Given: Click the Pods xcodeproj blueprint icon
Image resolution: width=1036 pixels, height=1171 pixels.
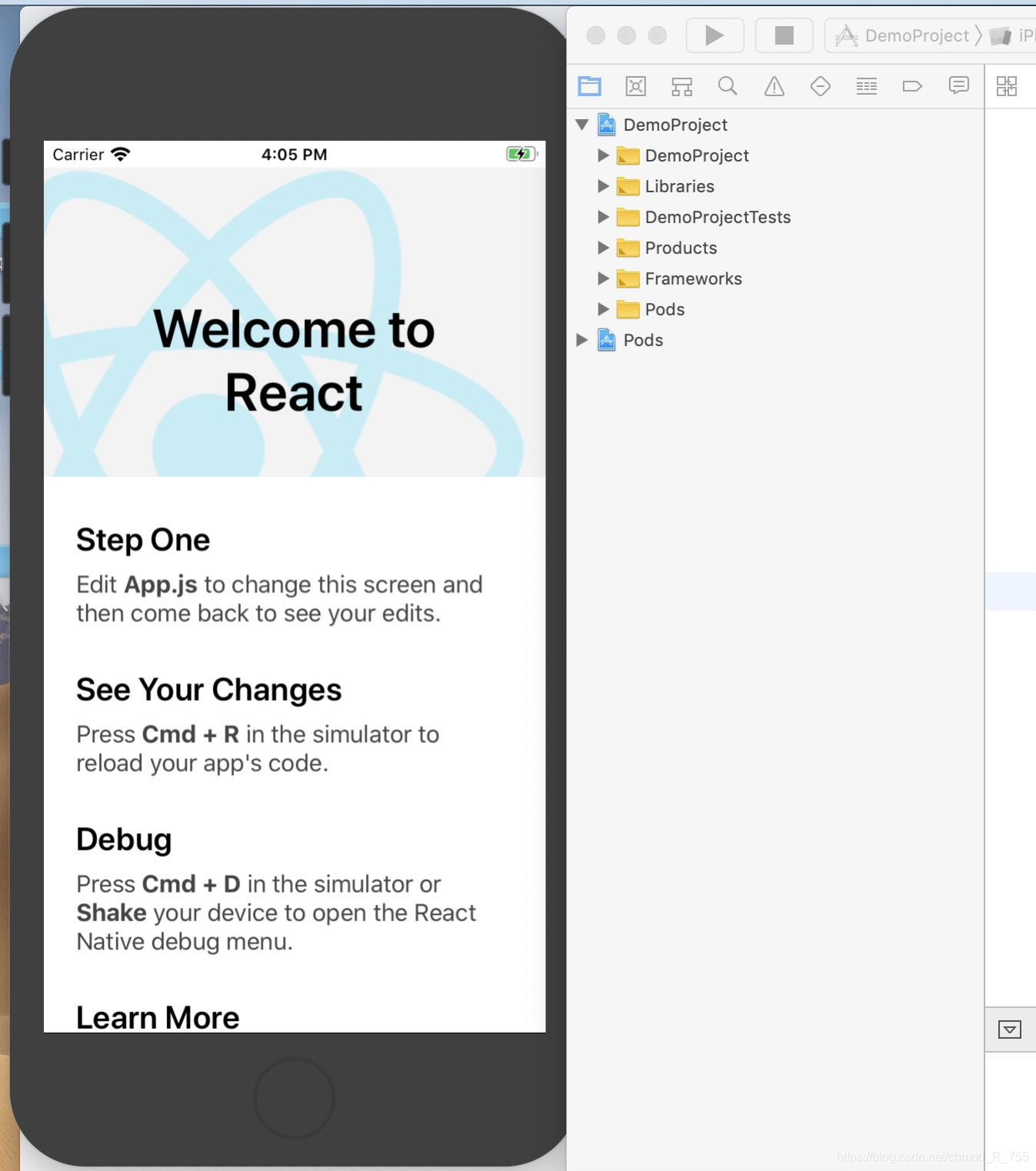Looking at the screenshot, I should tap(607, 340).
